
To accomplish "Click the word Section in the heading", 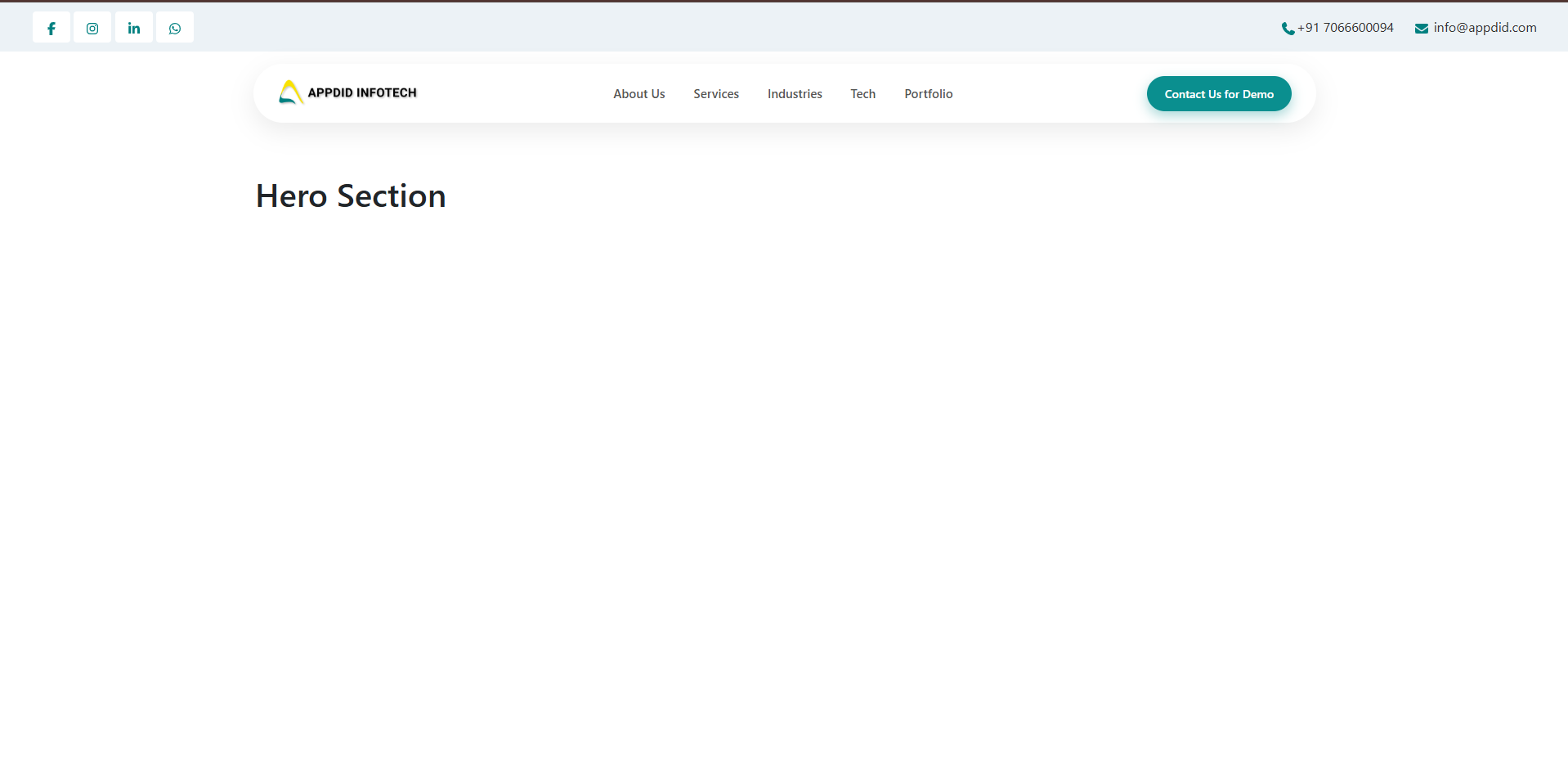I will coord(392,196).
